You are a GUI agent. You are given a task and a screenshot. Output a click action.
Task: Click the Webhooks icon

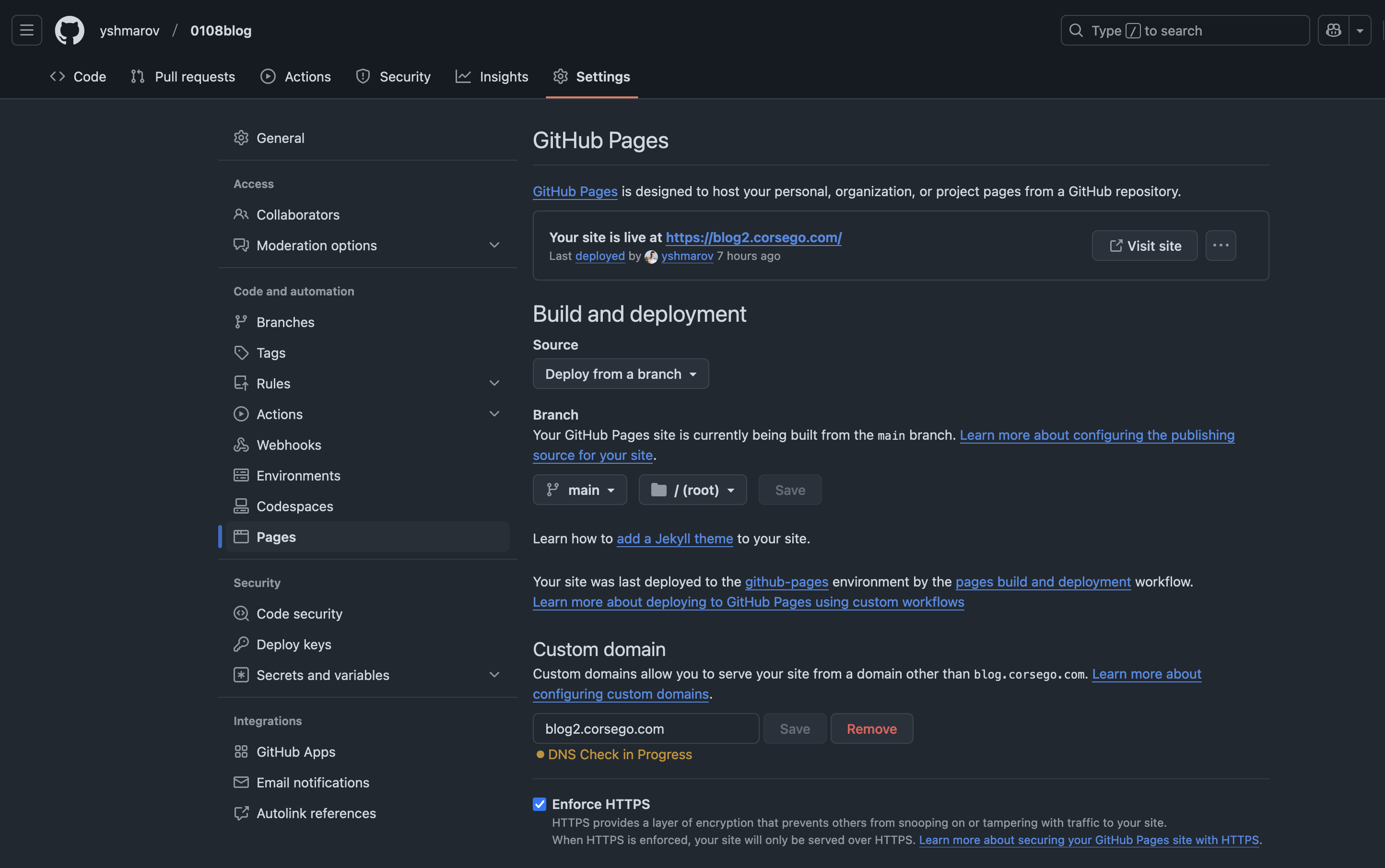(x=241, y=445)
